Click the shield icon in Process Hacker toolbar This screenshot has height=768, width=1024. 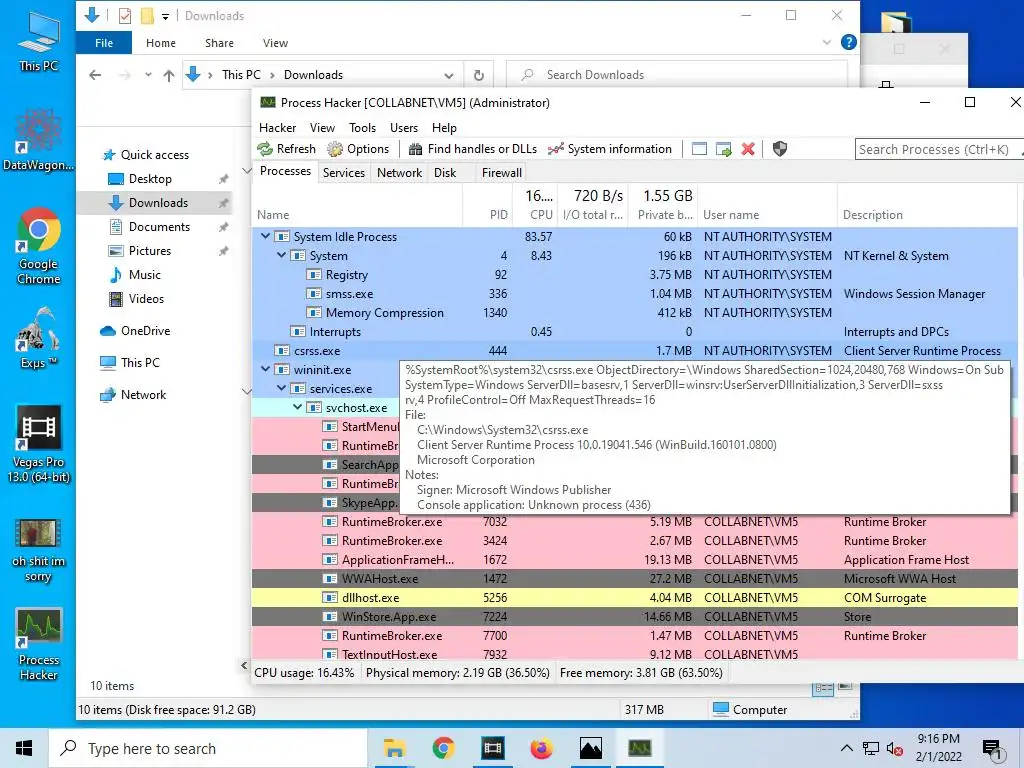pyautogui.click(x=780, y=149)
